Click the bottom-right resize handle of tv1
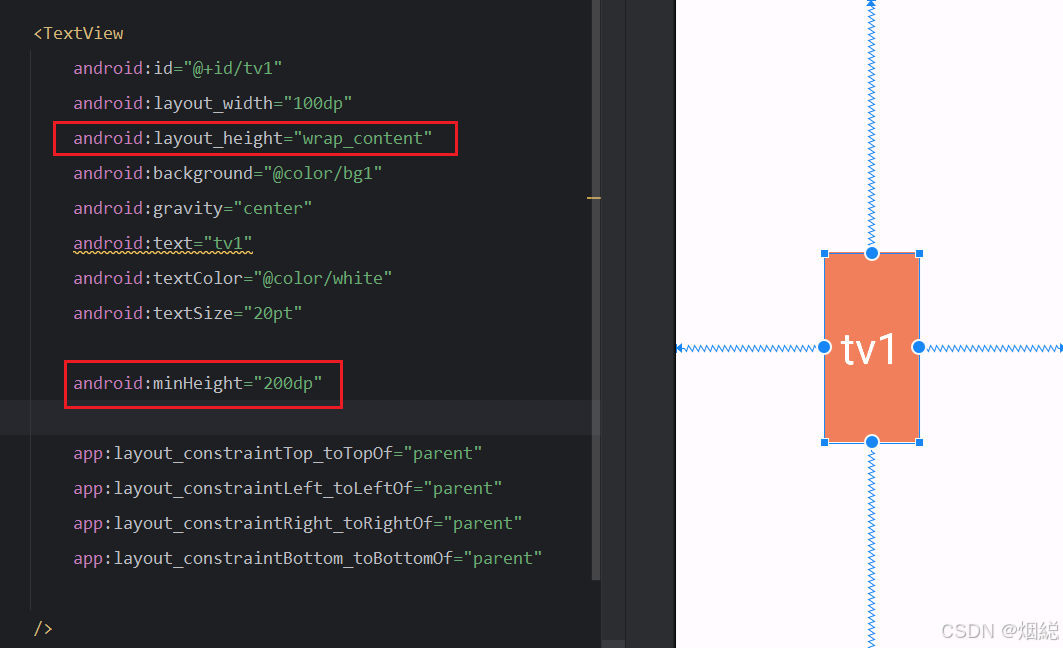Viewport: 1063px width, 648px height. 918,441
